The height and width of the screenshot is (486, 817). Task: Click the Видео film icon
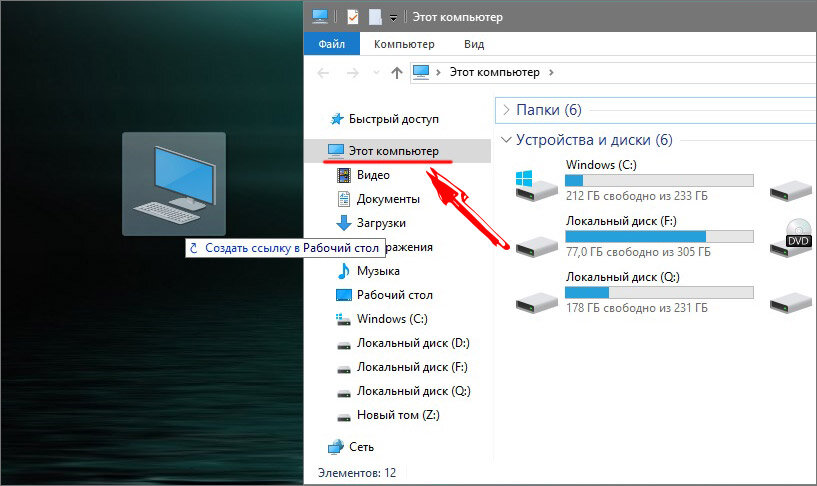click(x=344, y=175)
